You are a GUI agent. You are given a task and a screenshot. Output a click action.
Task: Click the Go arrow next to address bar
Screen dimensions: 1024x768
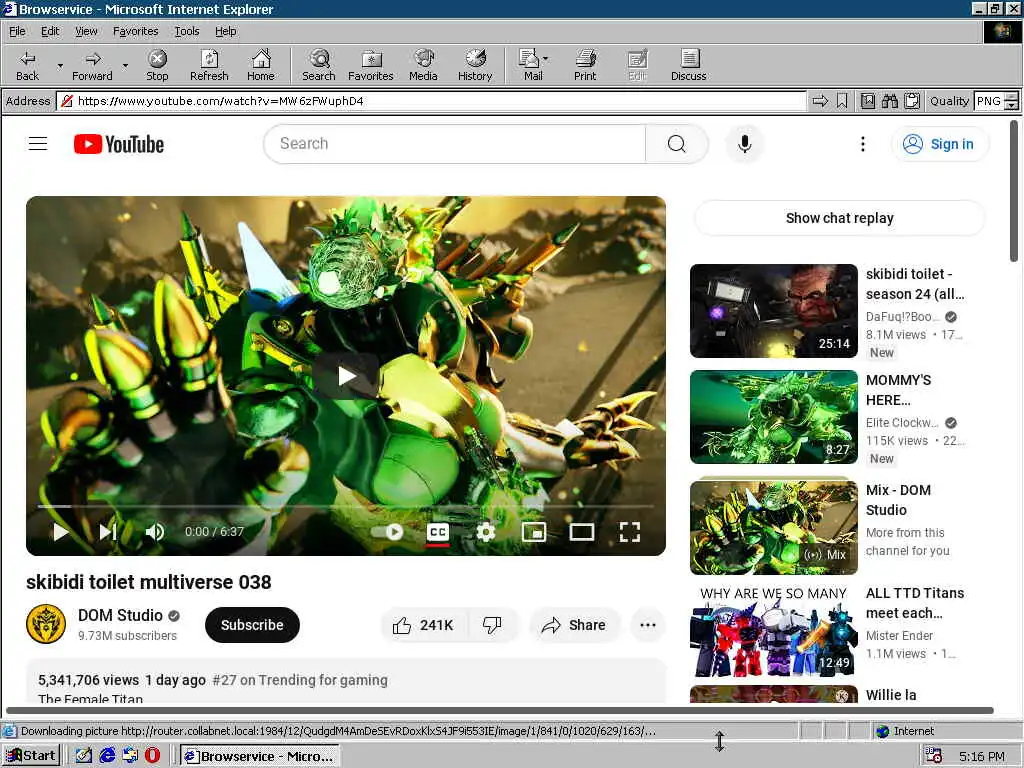point(820,101)
